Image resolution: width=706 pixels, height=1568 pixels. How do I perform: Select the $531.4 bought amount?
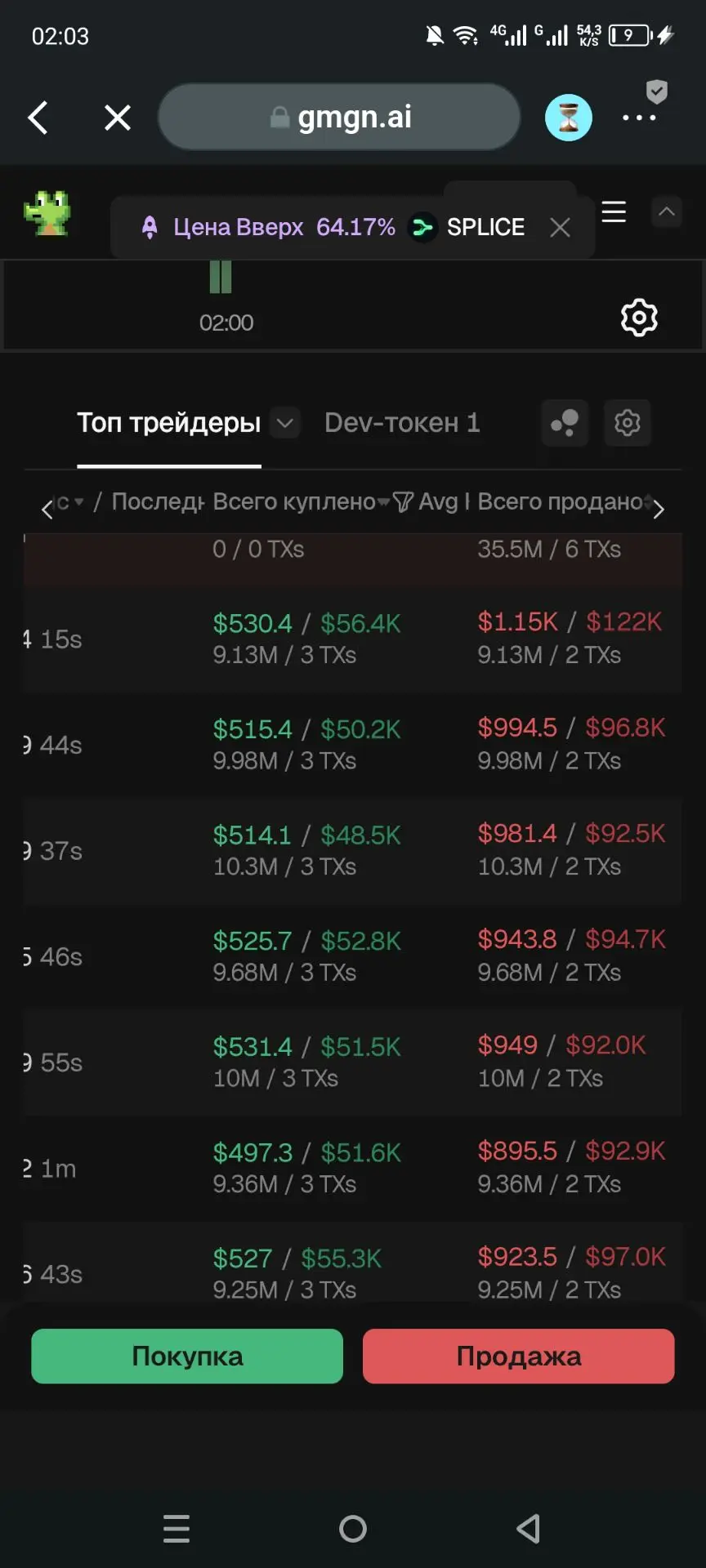(252, 1047)
